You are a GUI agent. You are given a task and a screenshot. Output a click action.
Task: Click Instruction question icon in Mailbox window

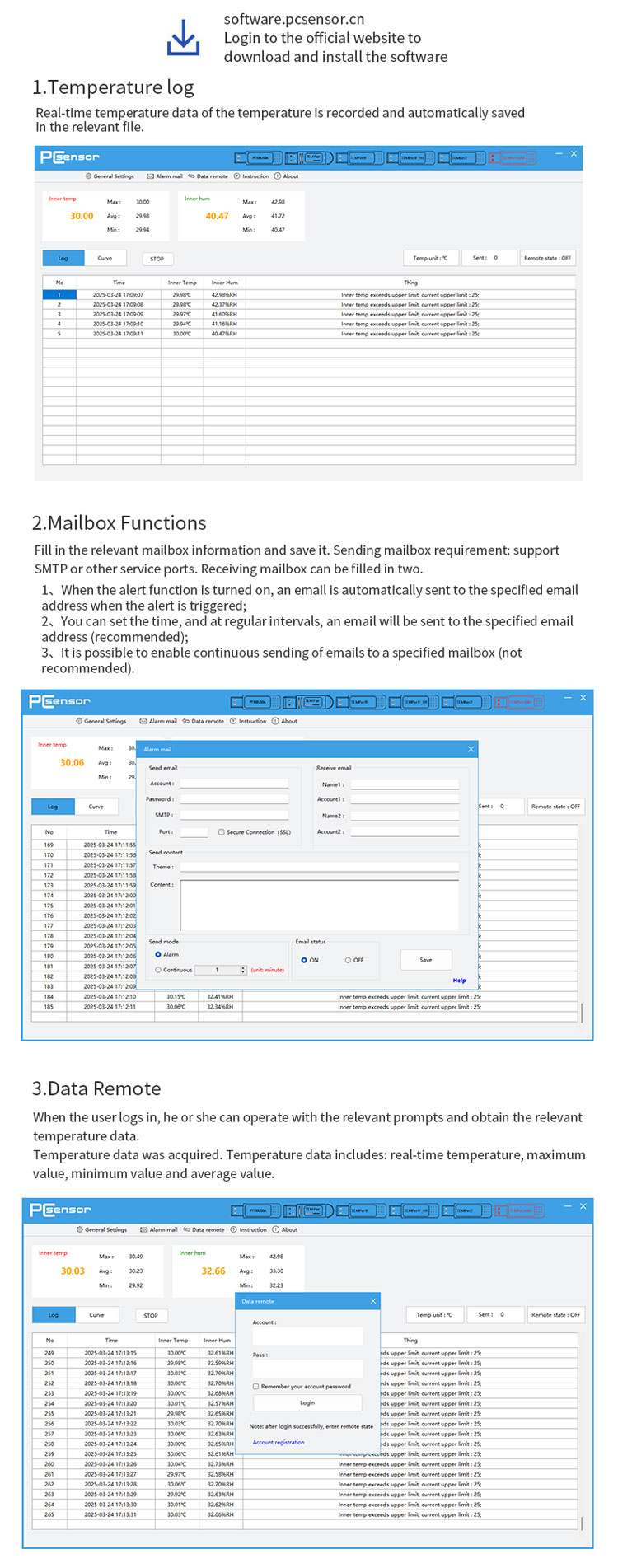click(233, 721)
